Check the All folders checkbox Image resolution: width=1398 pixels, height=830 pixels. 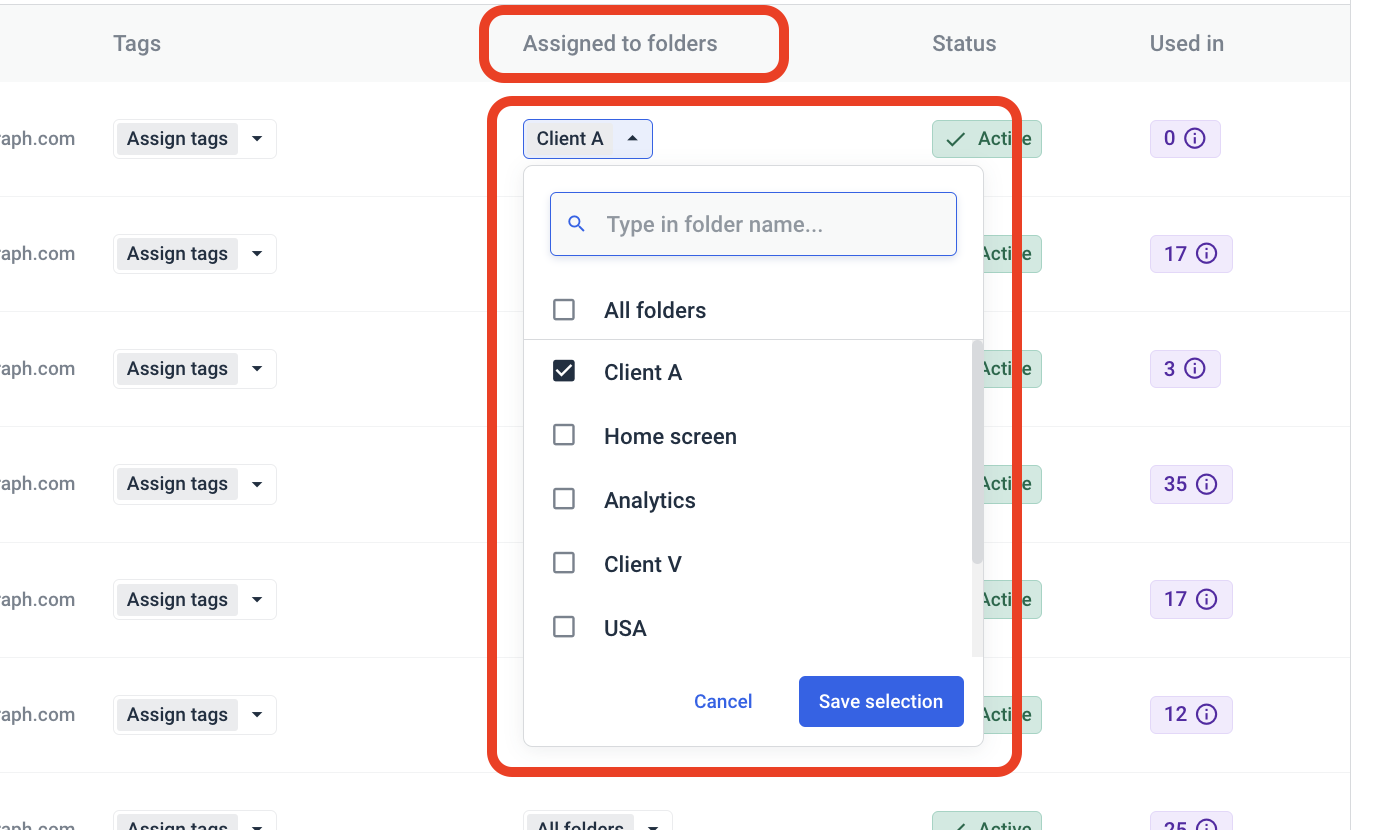[x=564, y=310]
